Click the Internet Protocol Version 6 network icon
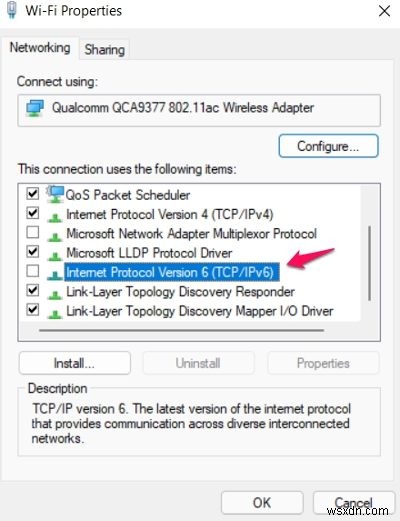This screenshot has height=521, width=400. [x=55, y=275]
